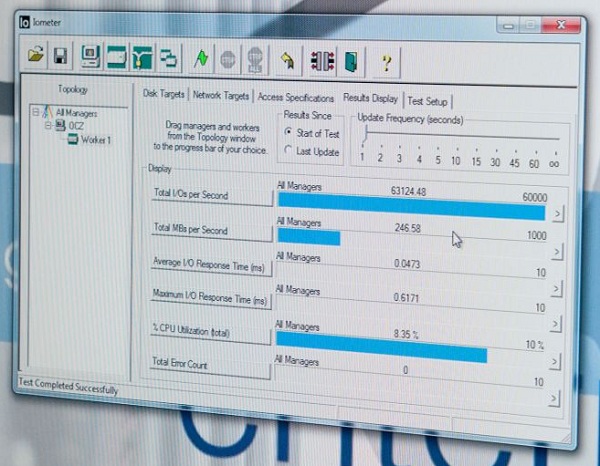Open the Access Specifications tab

click(x=296, y=98)
